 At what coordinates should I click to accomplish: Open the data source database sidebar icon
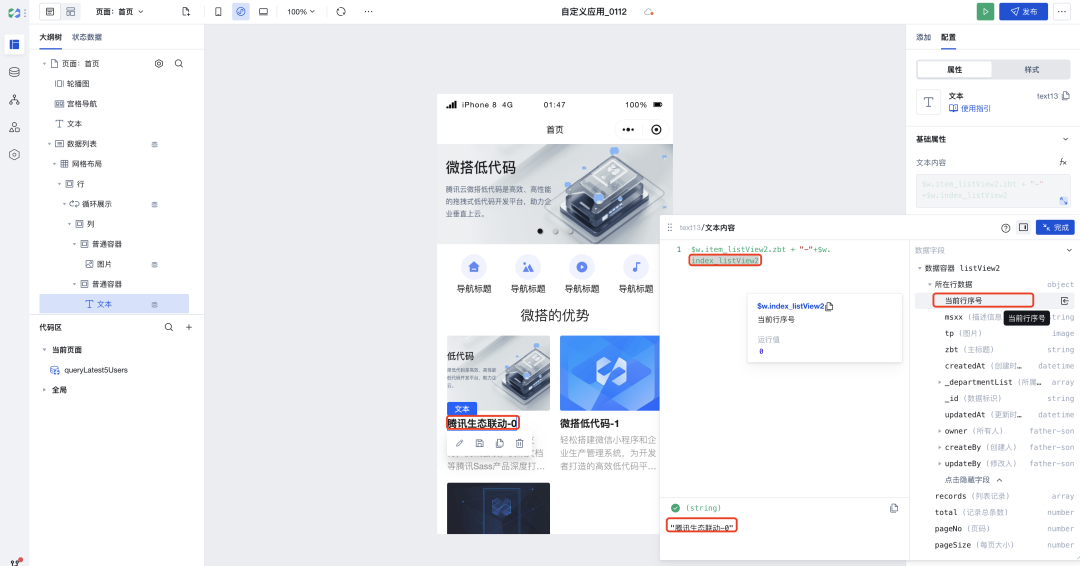coord(14,72)
